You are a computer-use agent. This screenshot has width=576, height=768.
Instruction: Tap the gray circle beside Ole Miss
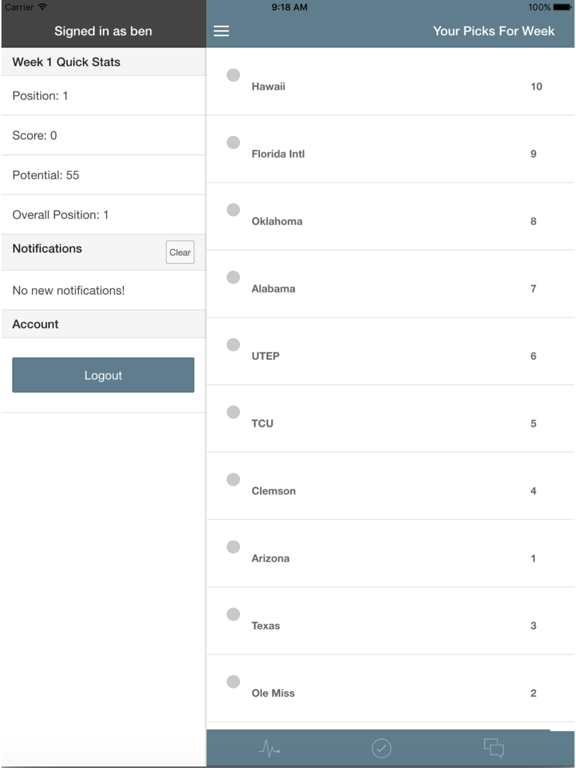click(233, 681)
